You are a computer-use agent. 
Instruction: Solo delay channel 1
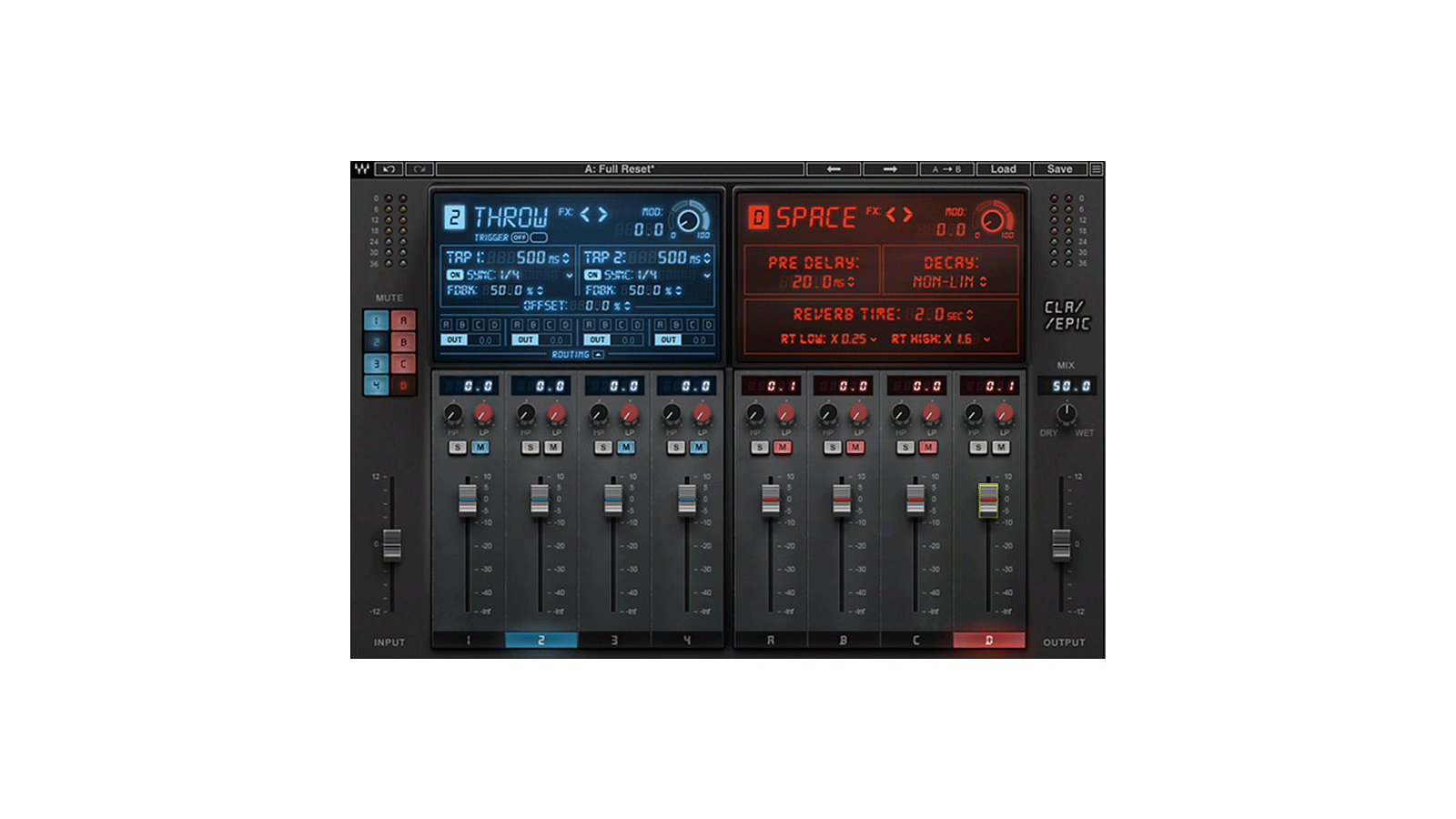click(x=458, y=447)
